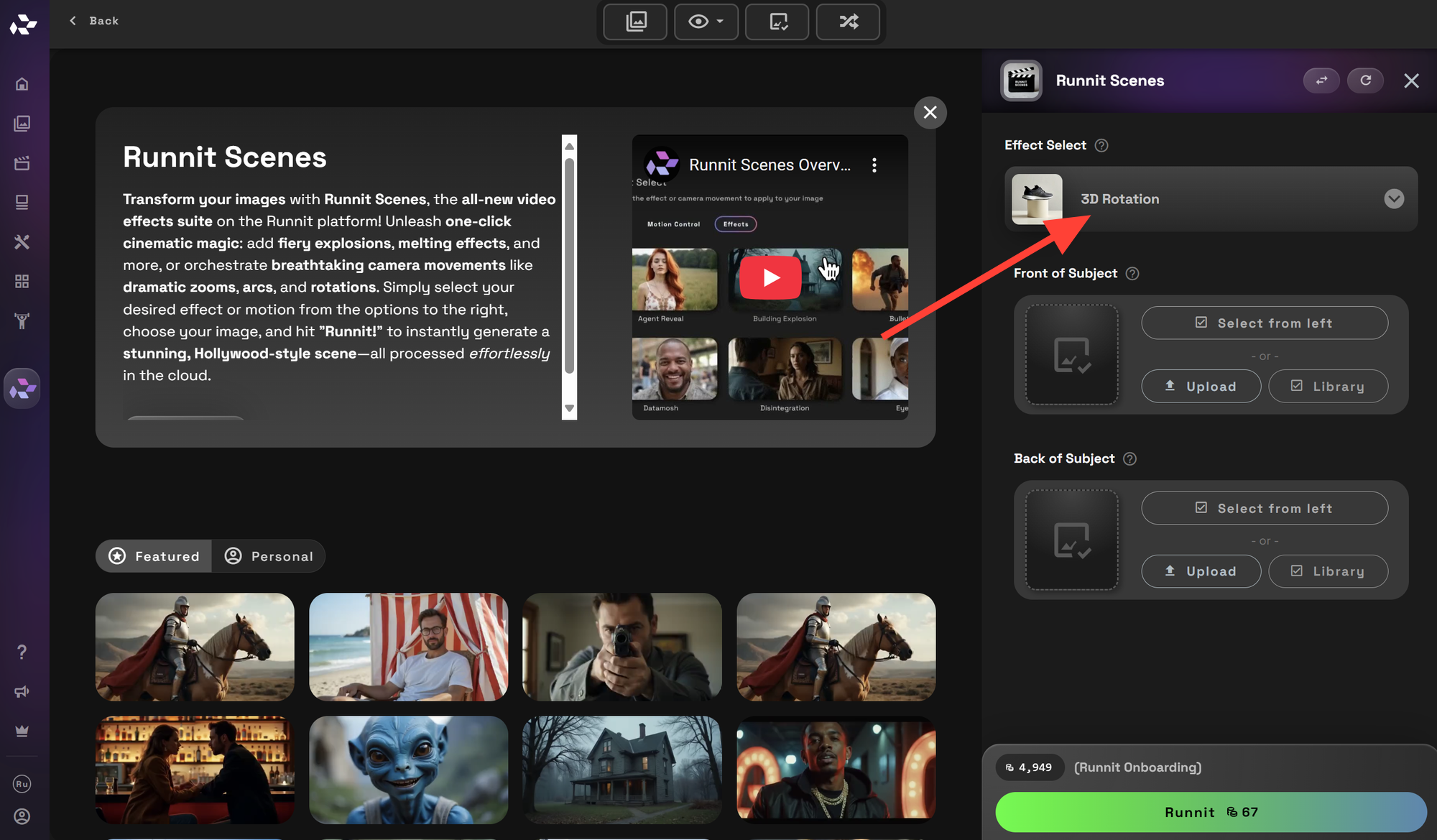The image size is (1437, 840).
Task: Click the green Runnit button
Action: 1211,812
